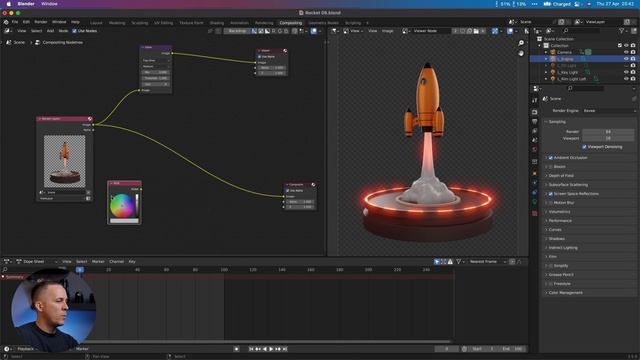Open the image editor Image menu
640x360 pixels.
[x=387, y=31]
